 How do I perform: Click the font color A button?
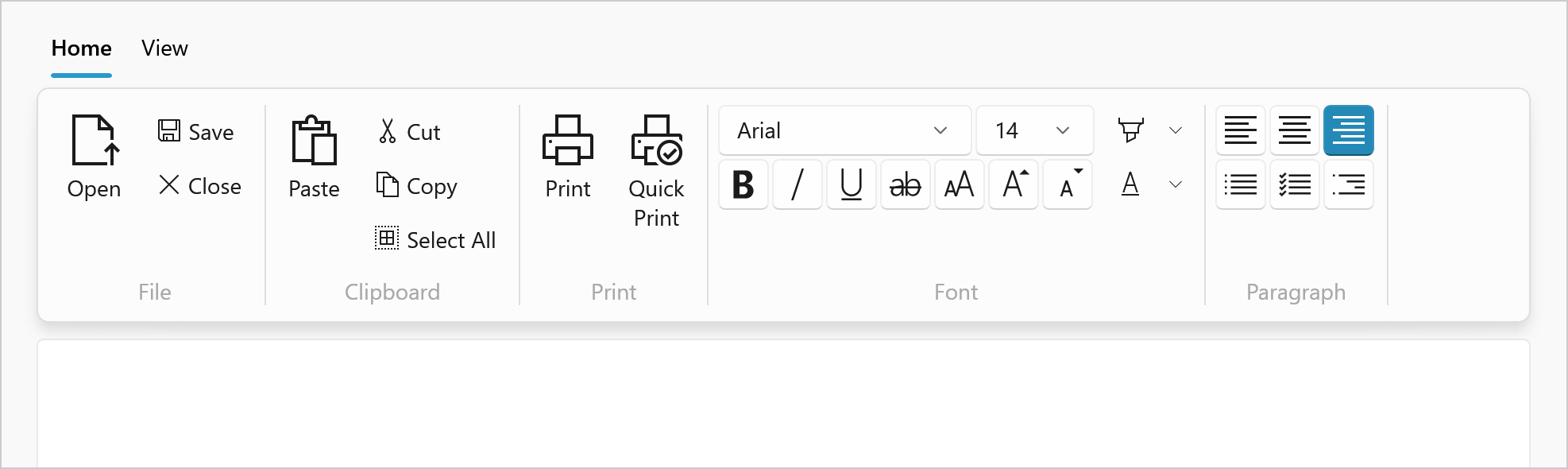click(1130, 185)
